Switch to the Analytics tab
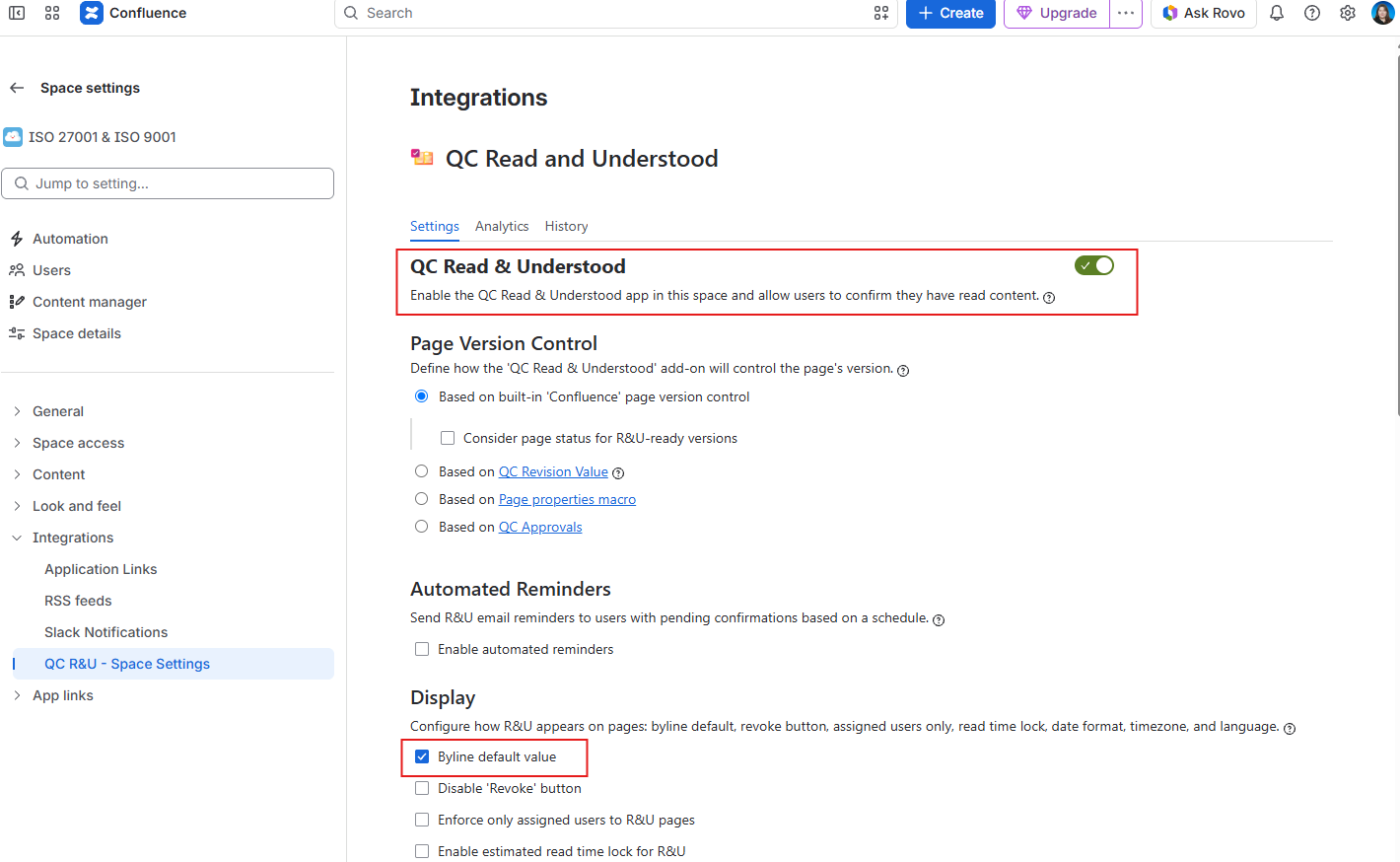 click(502, 226)
